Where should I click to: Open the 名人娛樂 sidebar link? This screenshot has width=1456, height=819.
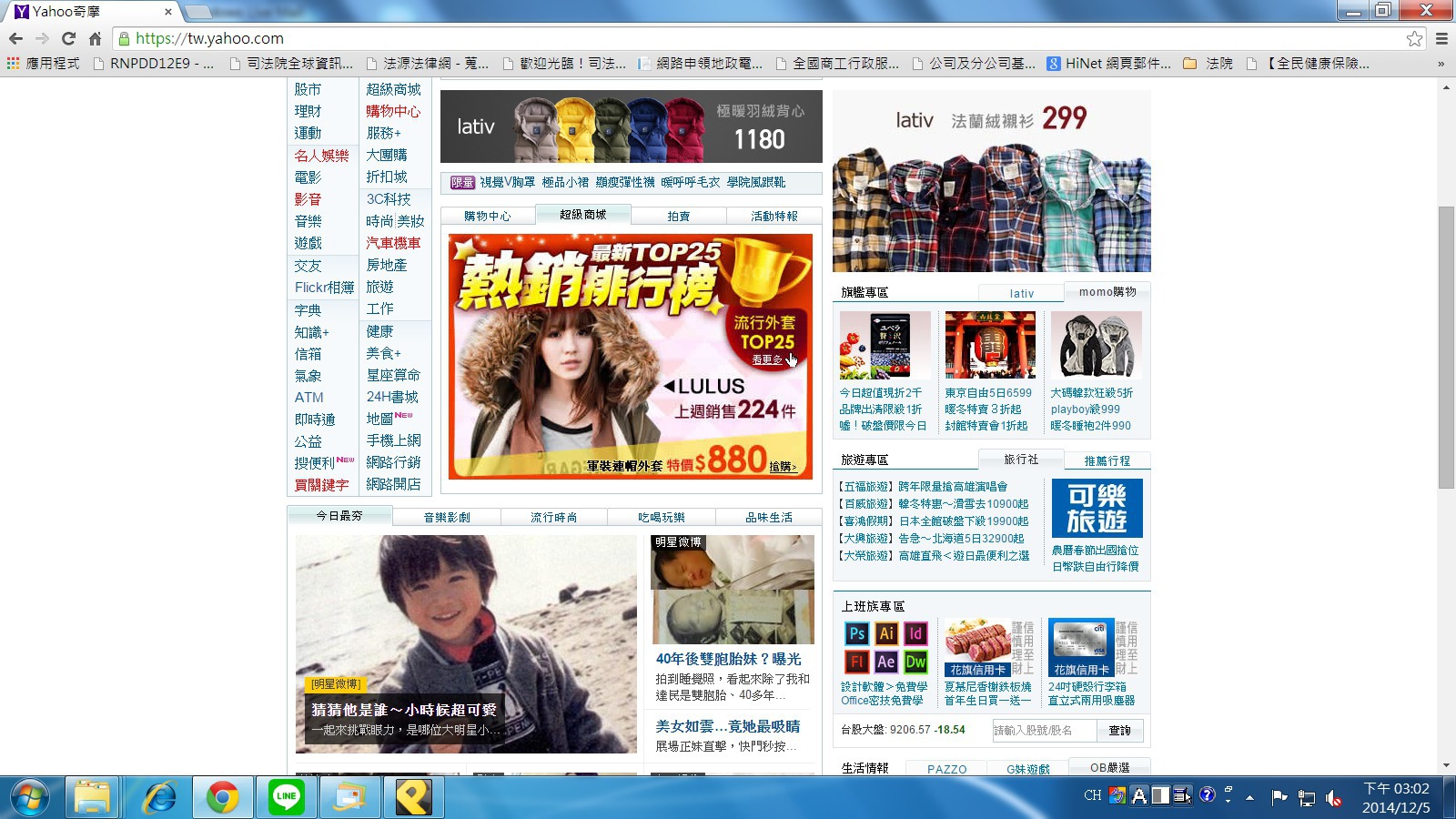pyautogui.click(x=321, y=156)
